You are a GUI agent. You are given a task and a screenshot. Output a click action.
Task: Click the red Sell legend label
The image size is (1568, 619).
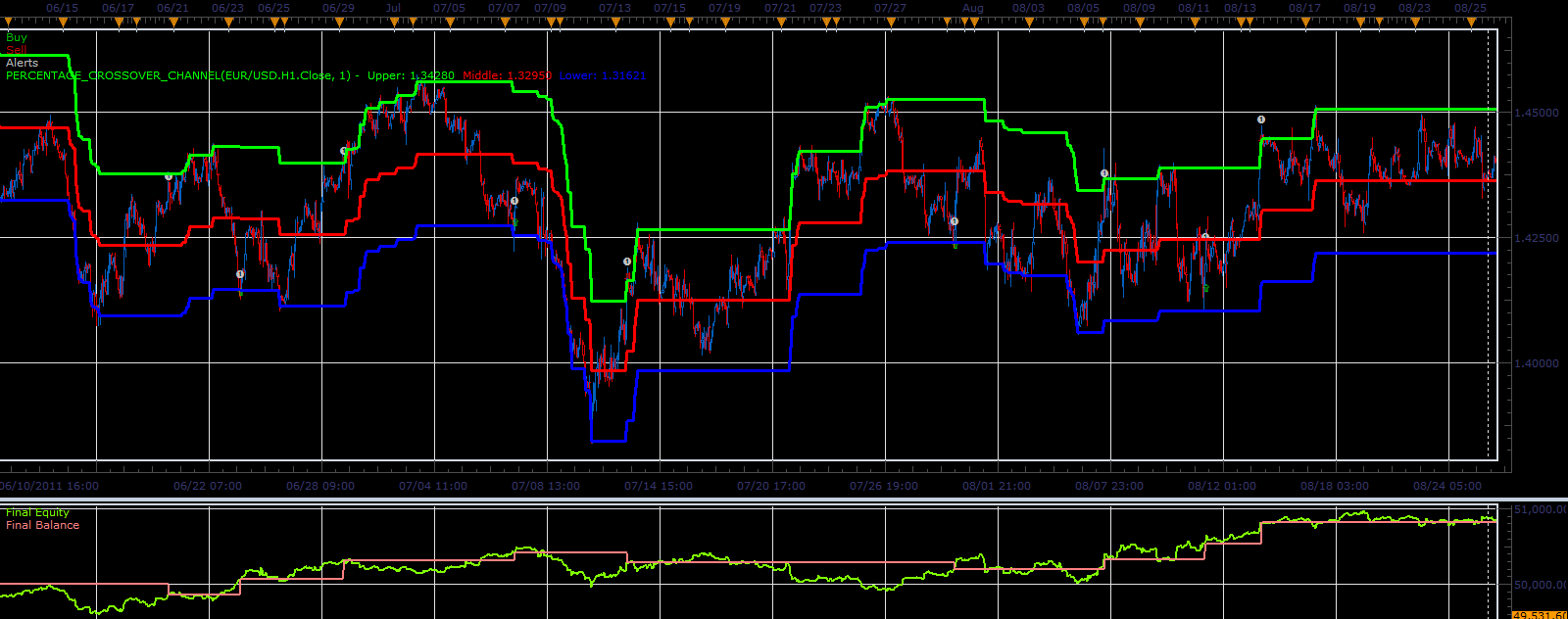click(17, 50)
